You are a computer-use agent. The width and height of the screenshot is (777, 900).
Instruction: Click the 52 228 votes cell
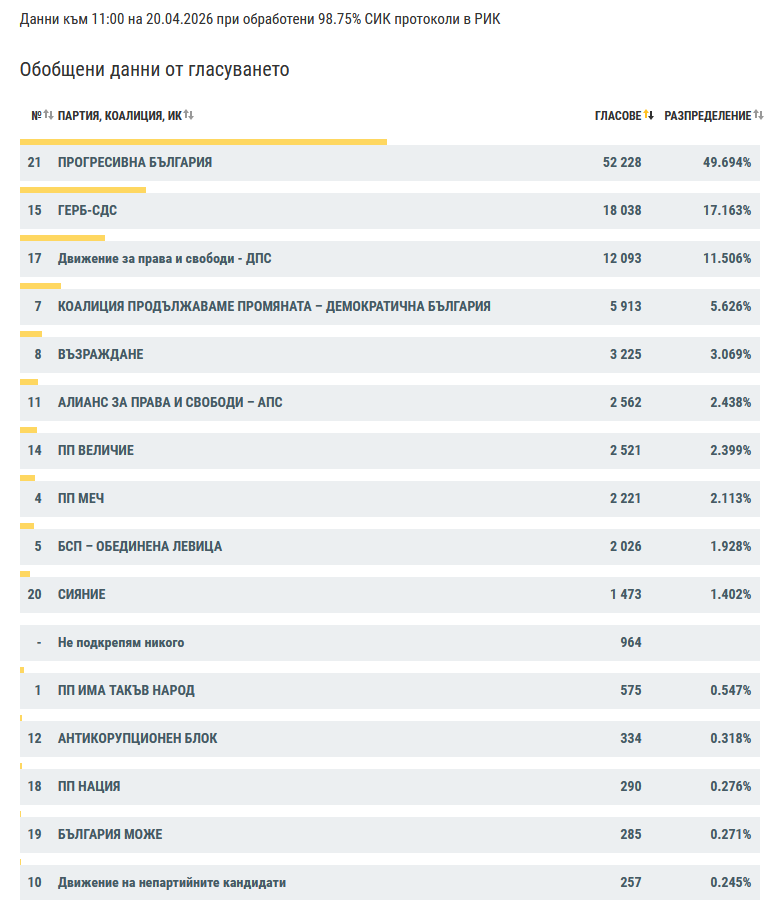coord(622,162)
